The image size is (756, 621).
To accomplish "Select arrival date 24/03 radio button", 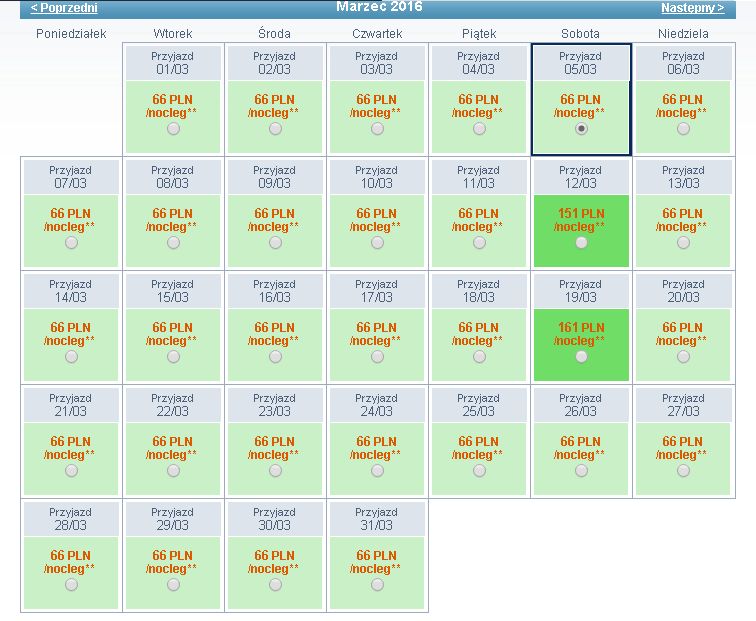I will pyautogui.click(x=378, y=471).
